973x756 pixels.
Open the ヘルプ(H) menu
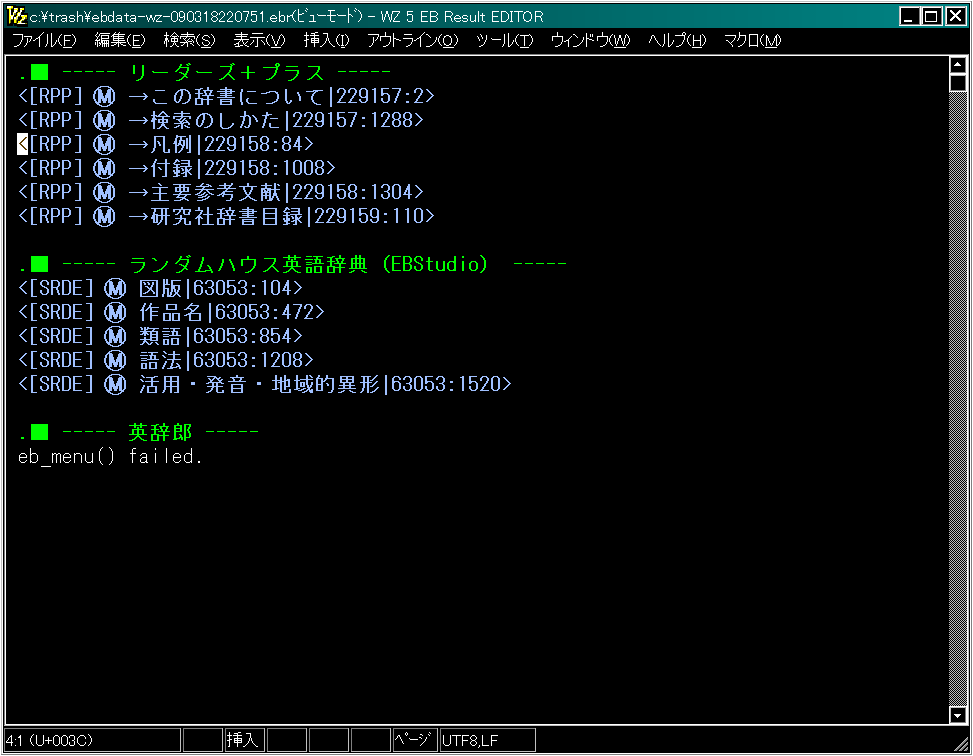(x=677, y=40)
